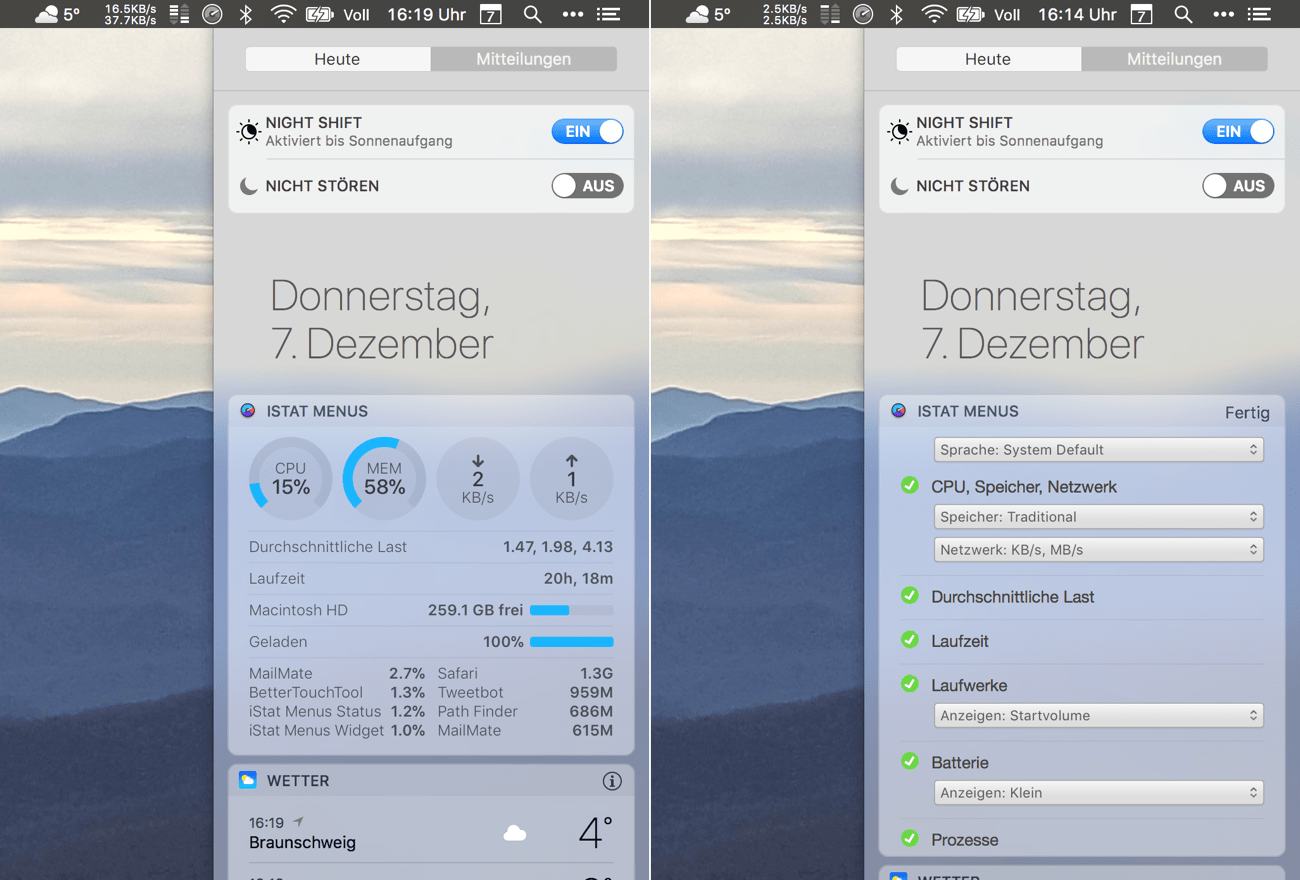
Task: Click the weather cloud icon in 16:14 menu bar
Action: (698, 14)
